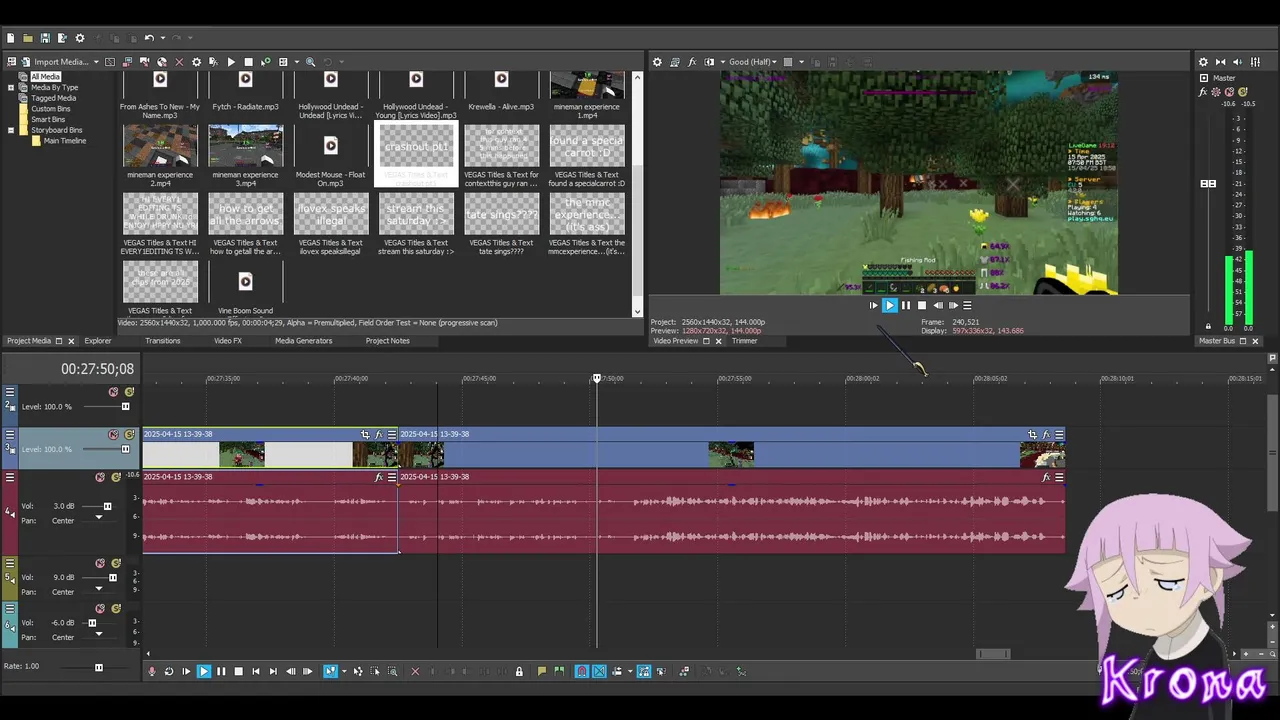Toggle Enable Snapping magnet icon
1280x720 pixels.
[581, 671]
